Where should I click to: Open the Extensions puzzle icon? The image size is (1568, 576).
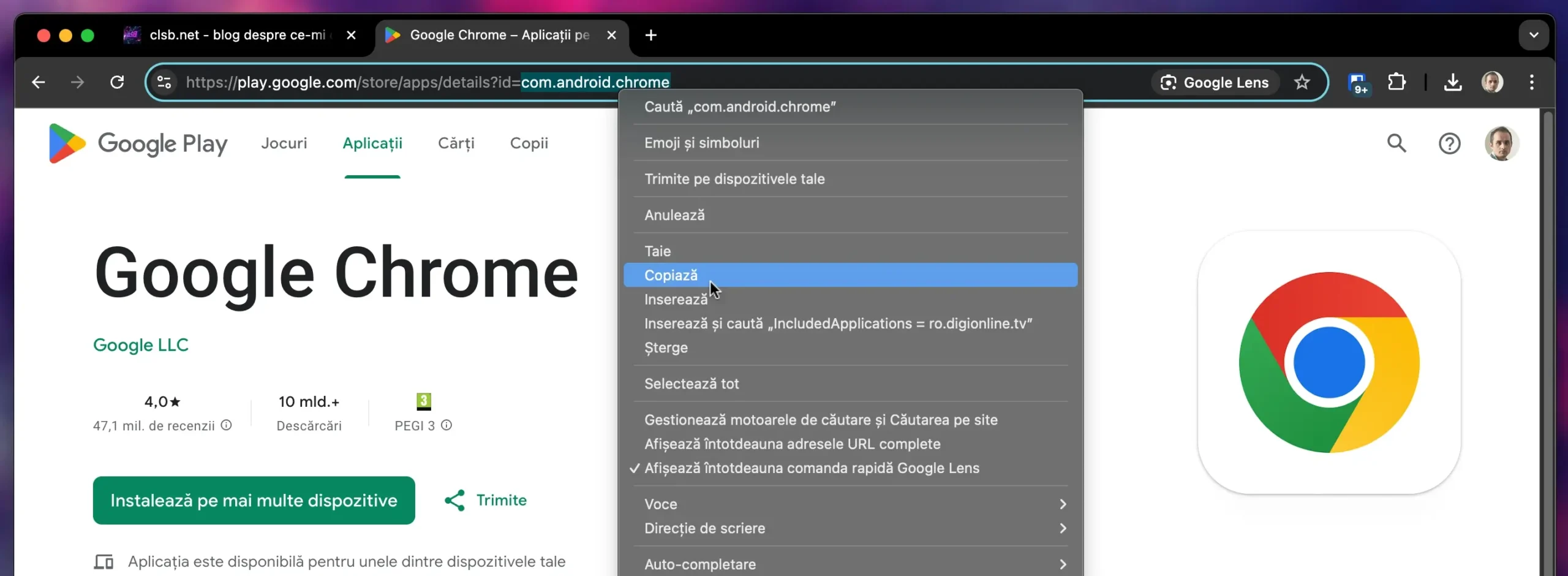pyautogui.click(x=1396, y=82)
